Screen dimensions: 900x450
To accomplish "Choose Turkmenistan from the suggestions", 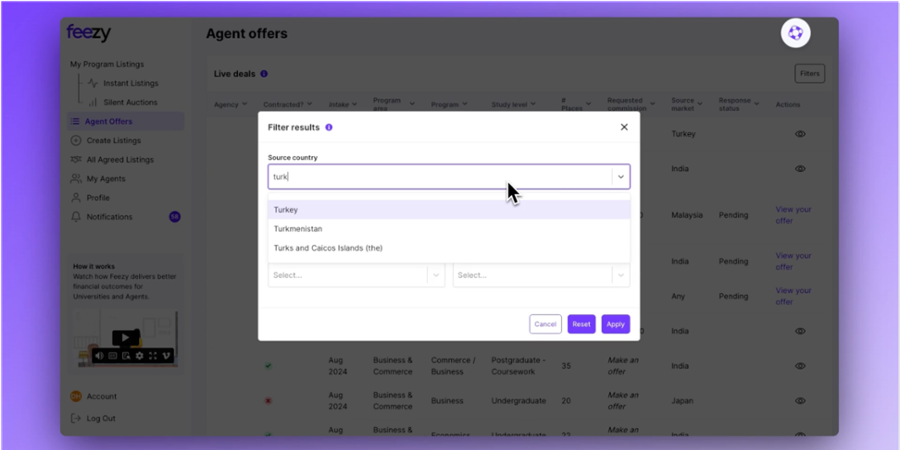I will coord(449,229).
